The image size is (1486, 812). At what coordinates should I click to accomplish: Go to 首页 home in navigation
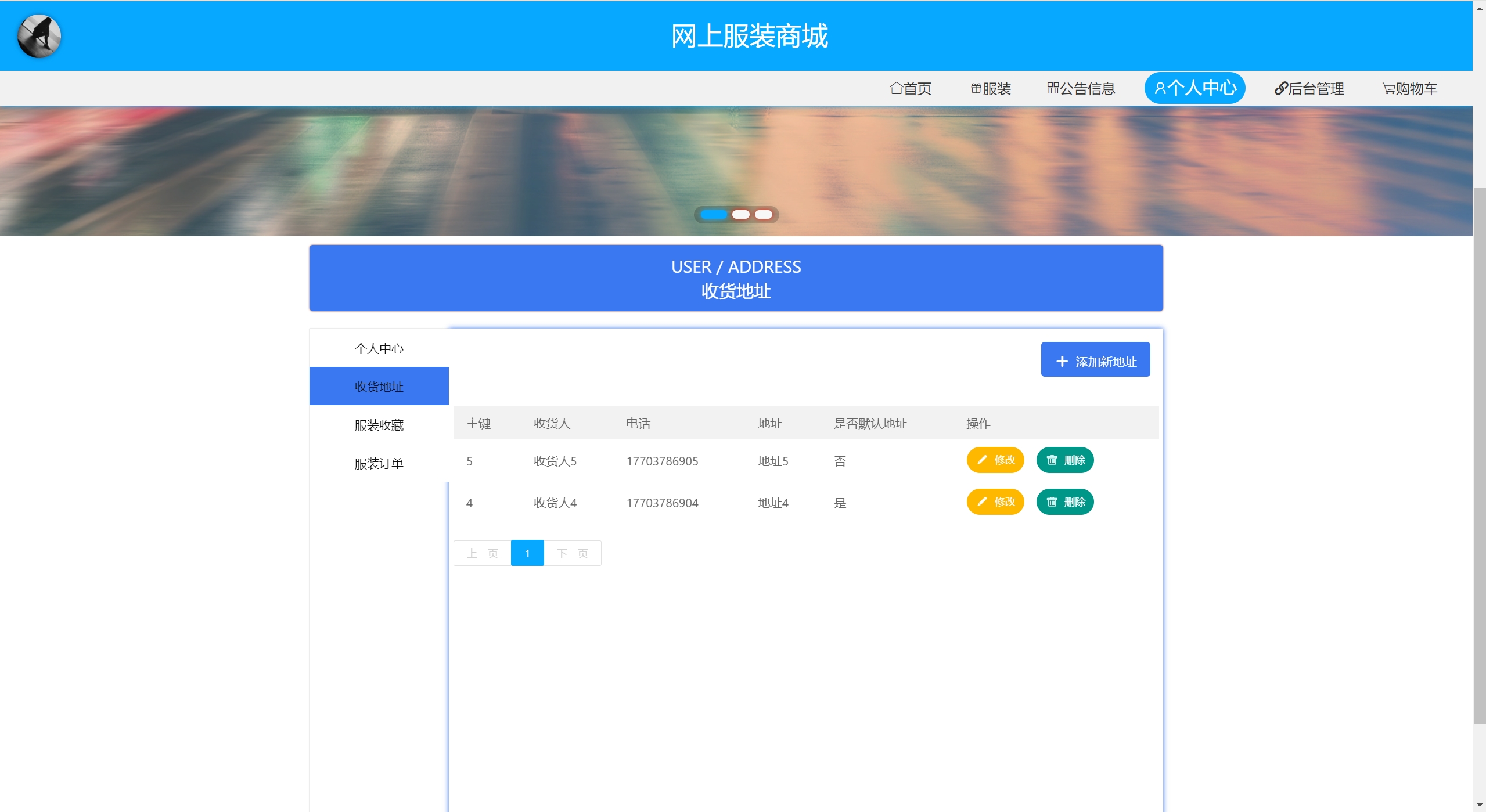pyautogui.click(x=911, y=88)
